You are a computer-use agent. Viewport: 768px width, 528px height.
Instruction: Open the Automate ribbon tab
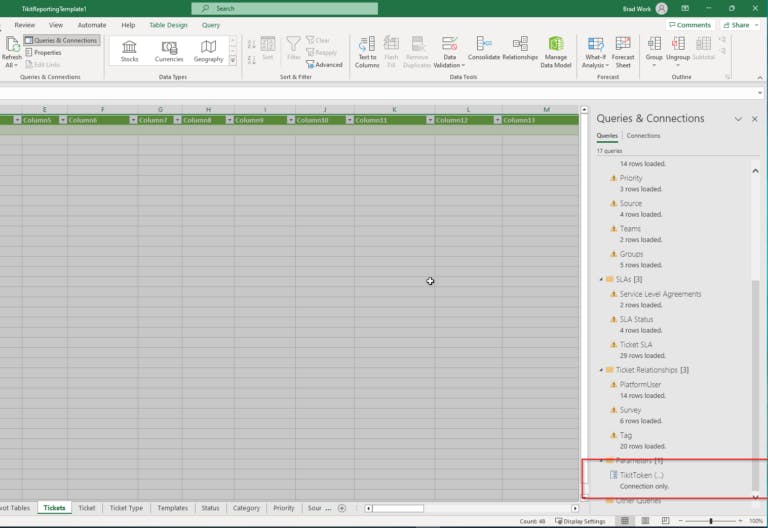pos(92,25)
